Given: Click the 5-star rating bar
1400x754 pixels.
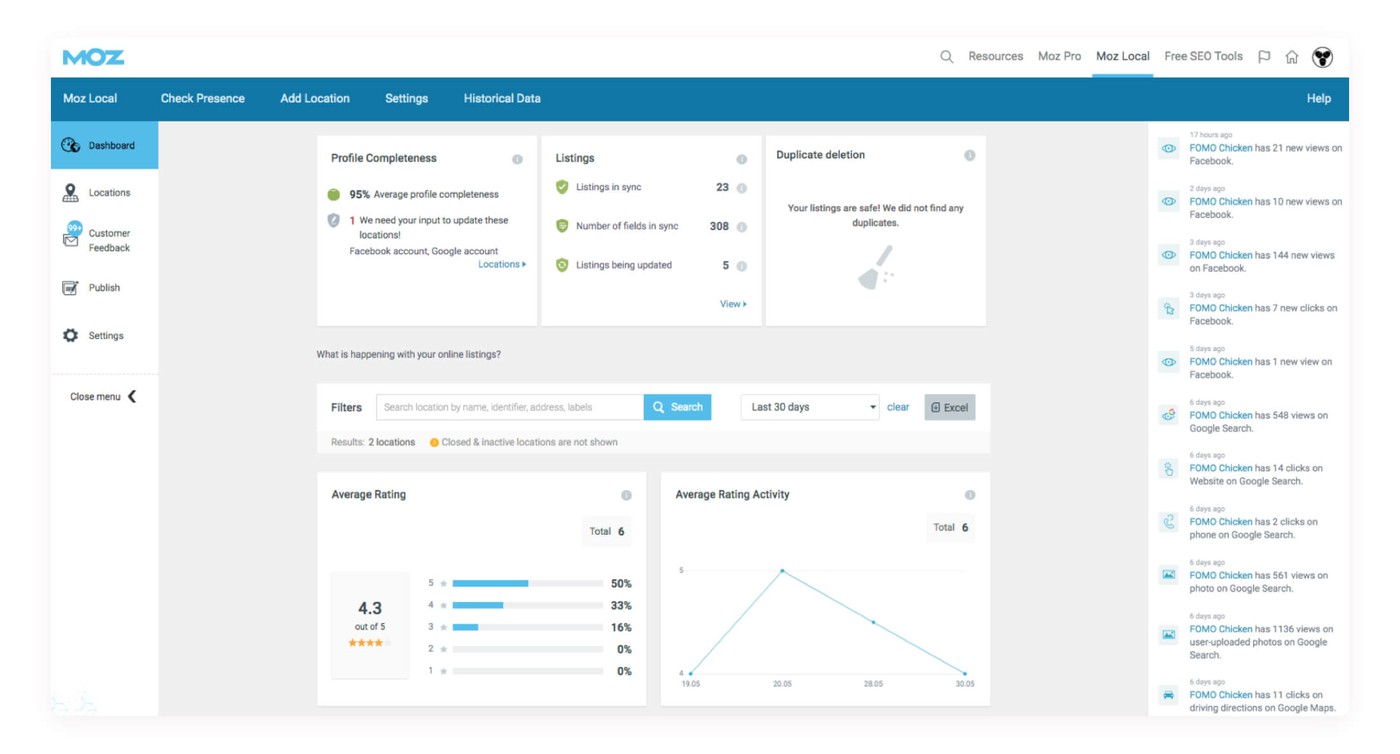Looking at the screenshot, I should [528, 583].
